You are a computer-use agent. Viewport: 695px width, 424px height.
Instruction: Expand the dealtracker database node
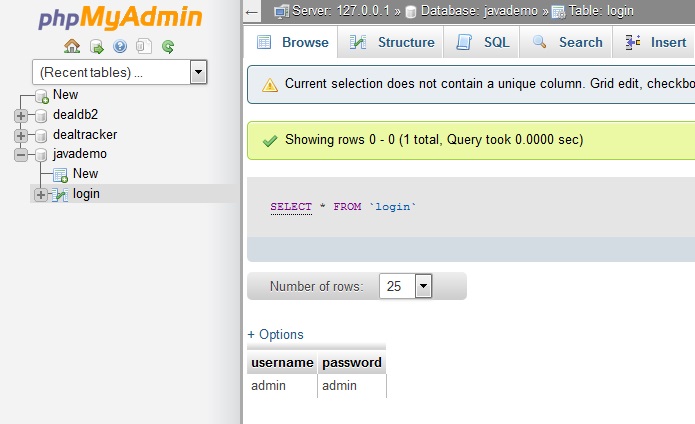tap(21, 135)
